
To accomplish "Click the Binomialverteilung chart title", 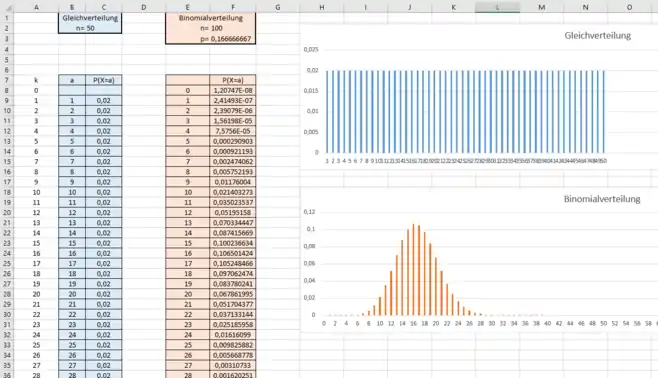I will coord(602,199).
